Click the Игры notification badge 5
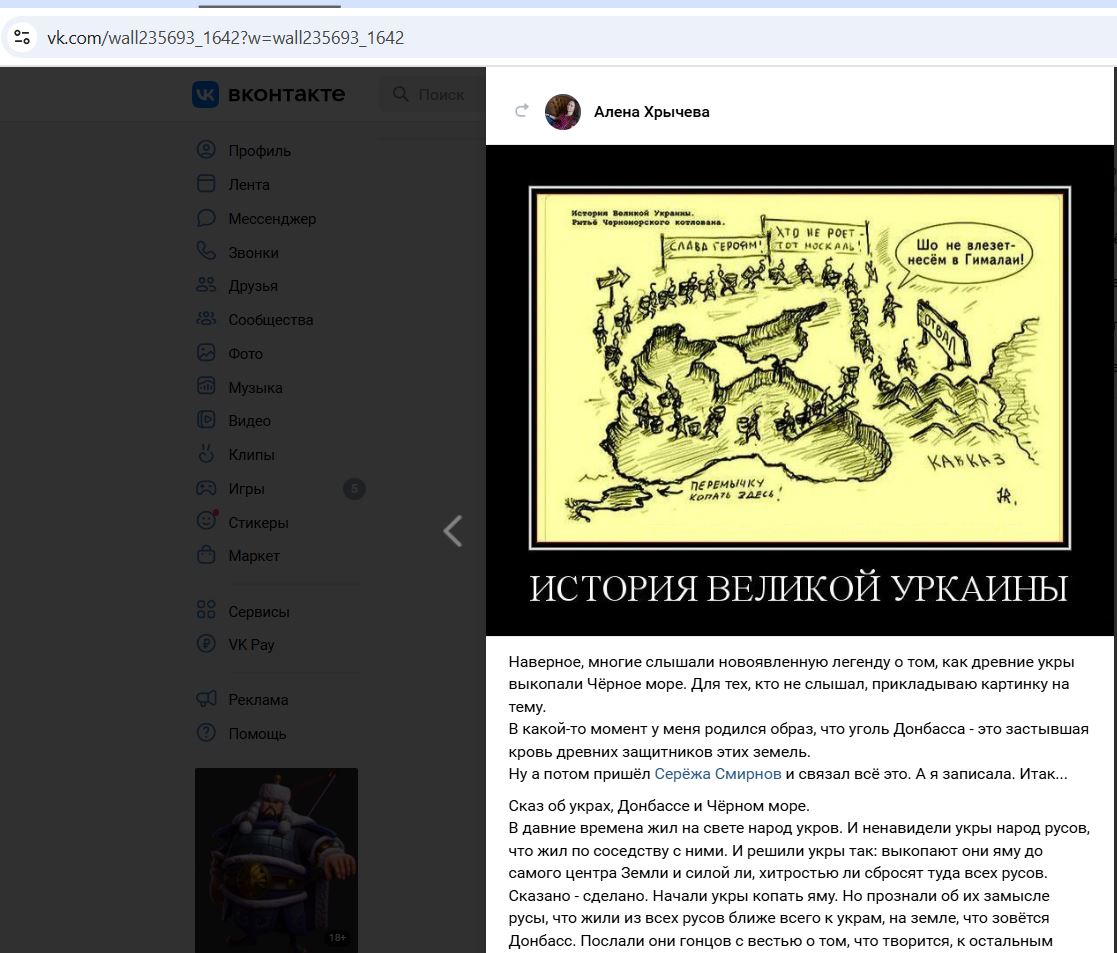This screenshot has width=1117, height=953. [354, 489]
